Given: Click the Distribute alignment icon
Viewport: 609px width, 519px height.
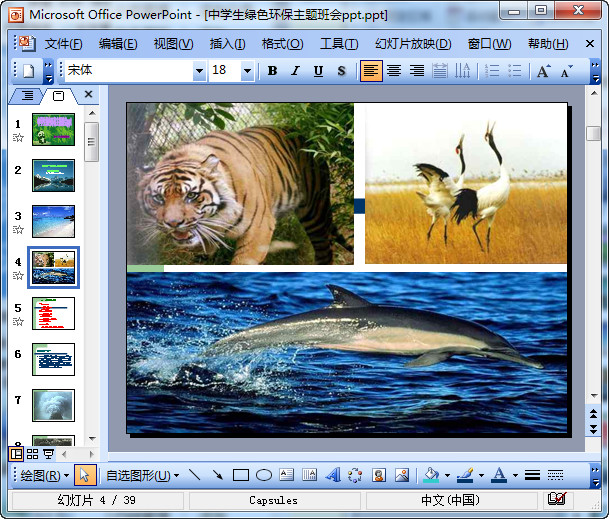Looking at the screenshot, I should [x=440, y=71].
